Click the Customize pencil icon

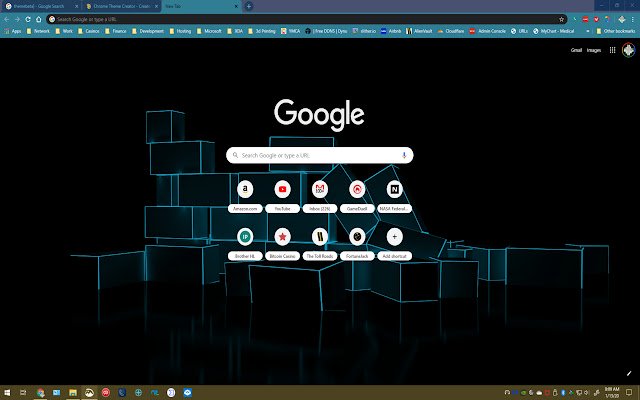[629, 373]
